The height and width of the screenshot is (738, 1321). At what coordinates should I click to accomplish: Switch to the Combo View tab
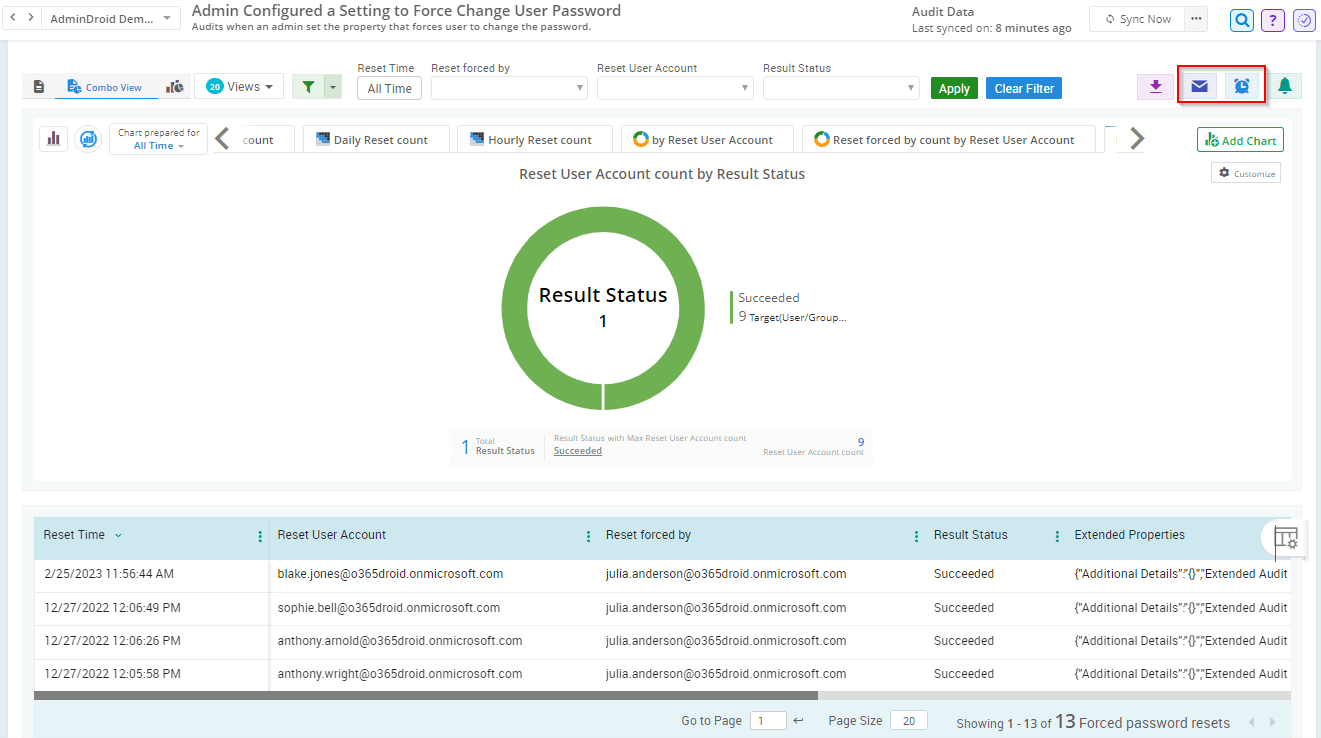(x=105, y=86)
